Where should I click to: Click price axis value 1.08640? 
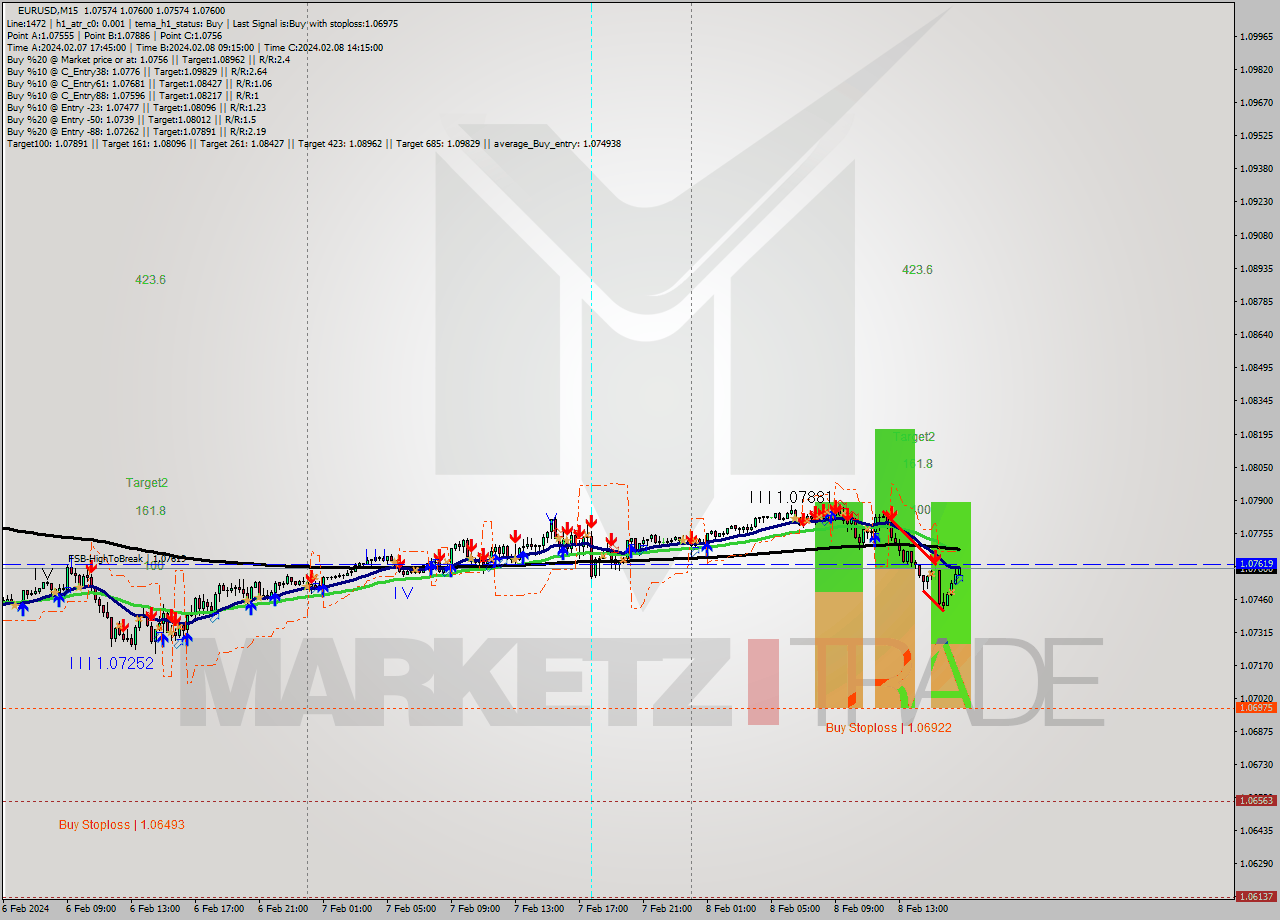[1256, 334]
